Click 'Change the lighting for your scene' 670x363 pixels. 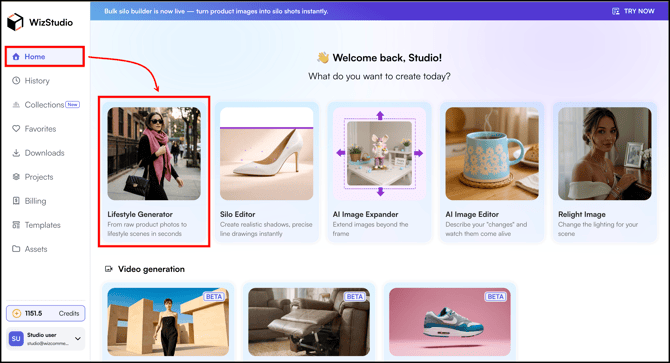click(598, 229)
